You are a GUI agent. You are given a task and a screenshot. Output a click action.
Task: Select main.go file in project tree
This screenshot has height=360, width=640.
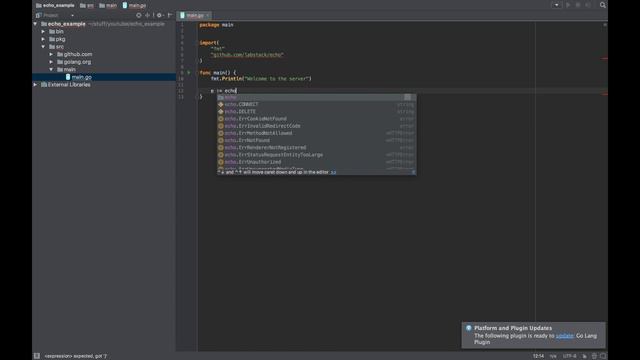click(79, 77)
